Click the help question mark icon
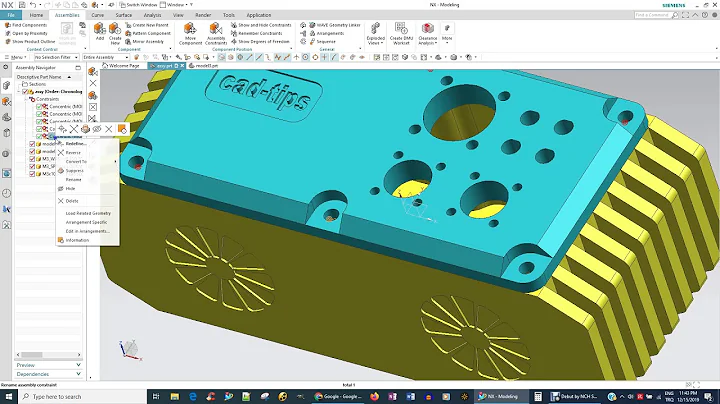Viewport: 720px width, 404px height. (x=705, y=15)
